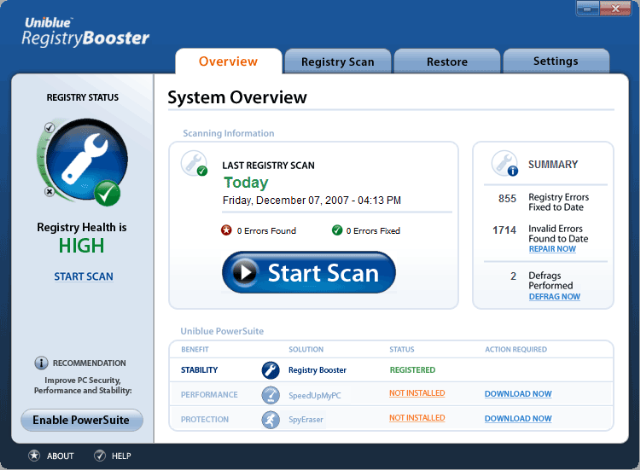
Task: Click the Recommendation info icon
Action: (41, 363)
